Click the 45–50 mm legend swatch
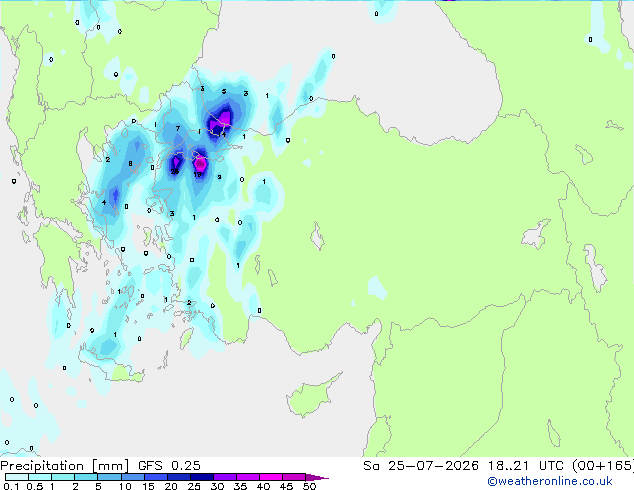 point(294,477)
